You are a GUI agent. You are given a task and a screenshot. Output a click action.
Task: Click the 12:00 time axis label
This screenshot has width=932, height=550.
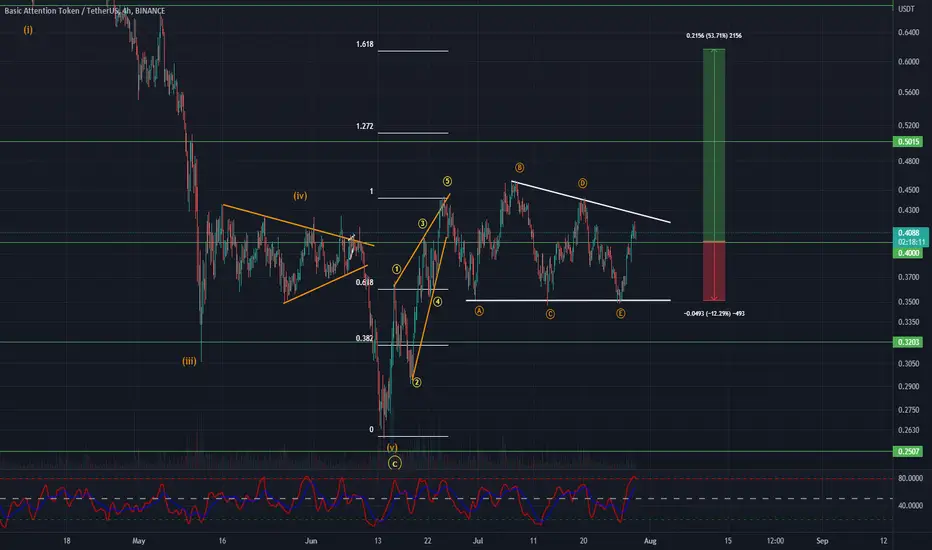pyautogui.click(x=775, y=541)
